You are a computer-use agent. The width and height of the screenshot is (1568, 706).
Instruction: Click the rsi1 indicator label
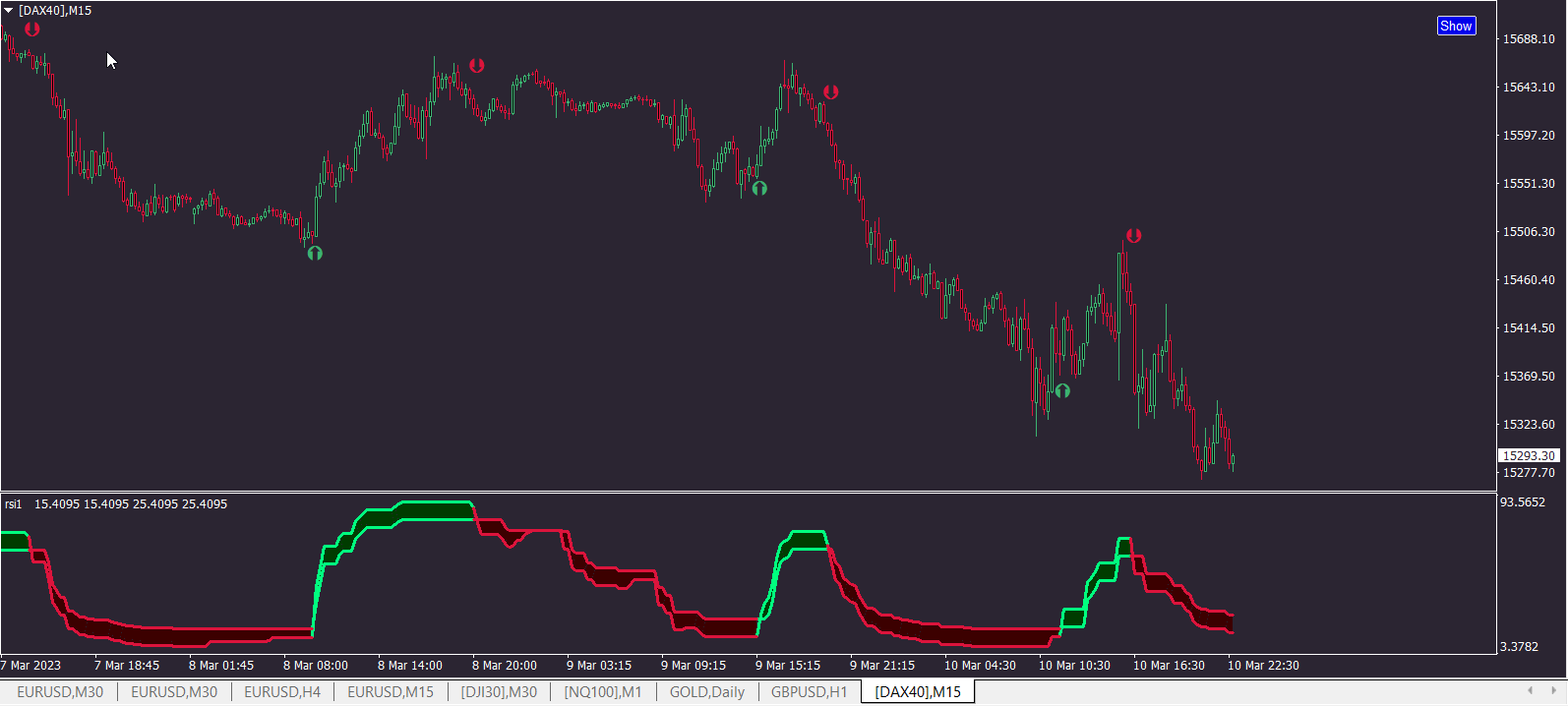click(x=13, y=504)
